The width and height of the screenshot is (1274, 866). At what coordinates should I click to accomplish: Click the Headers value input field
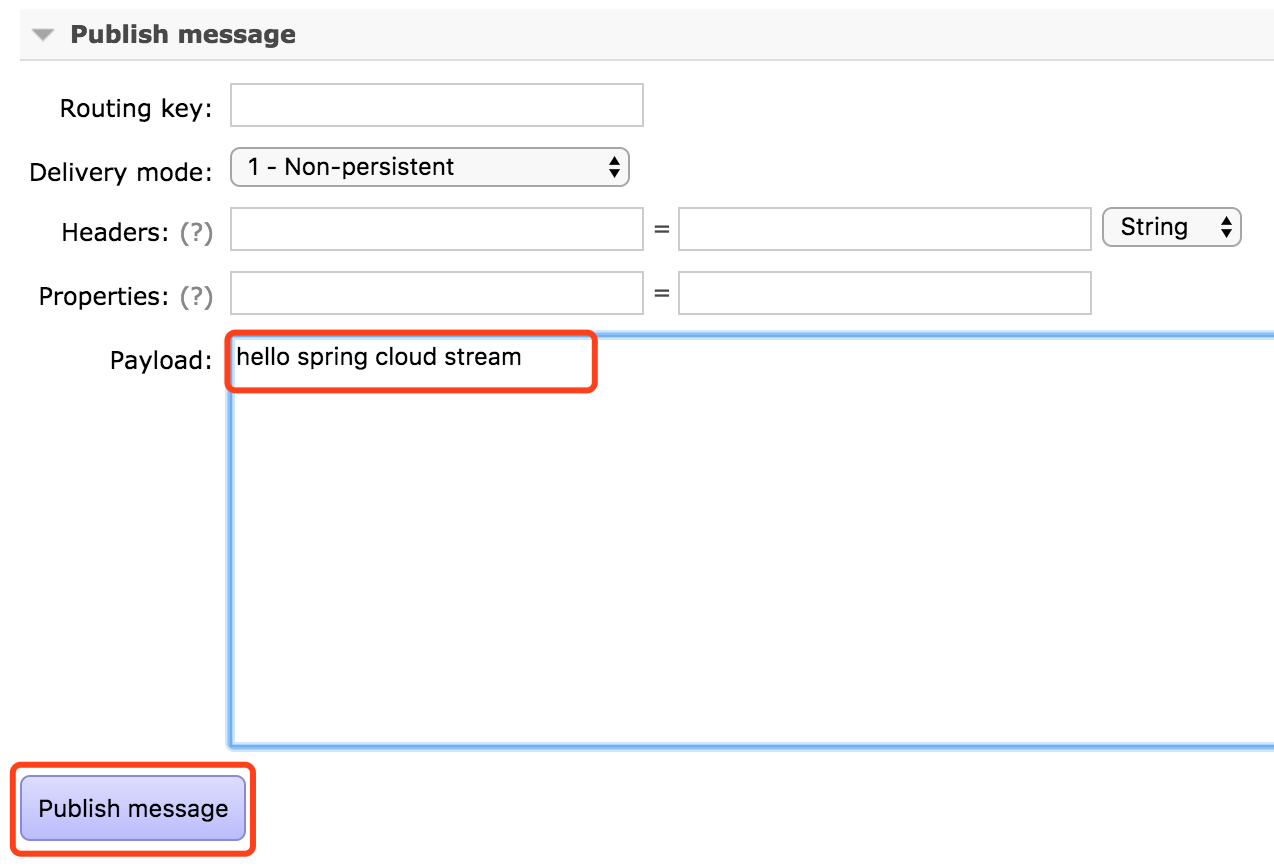[885, 229]
